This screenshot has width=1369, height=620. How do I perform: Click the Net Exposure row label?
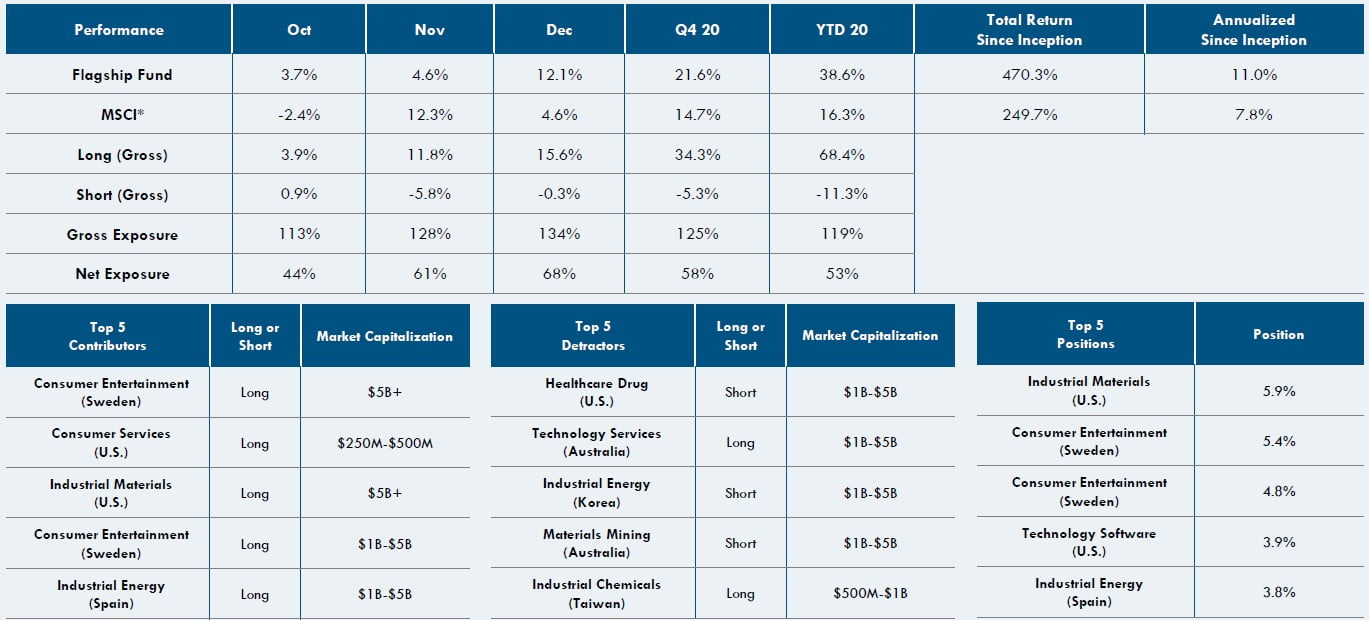coord(122,274)
